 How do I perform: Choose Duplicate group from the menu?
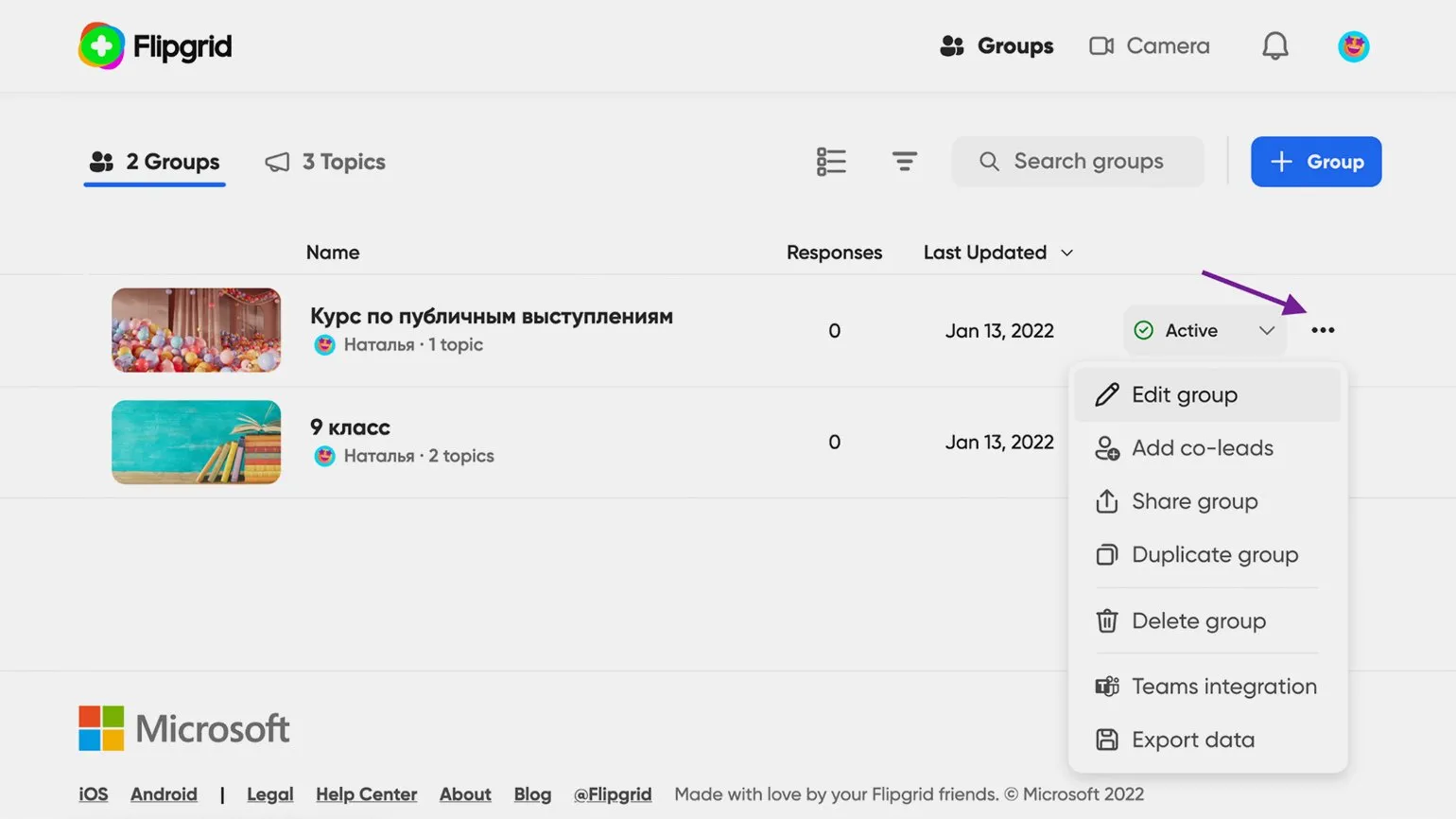coord(1214,555)
